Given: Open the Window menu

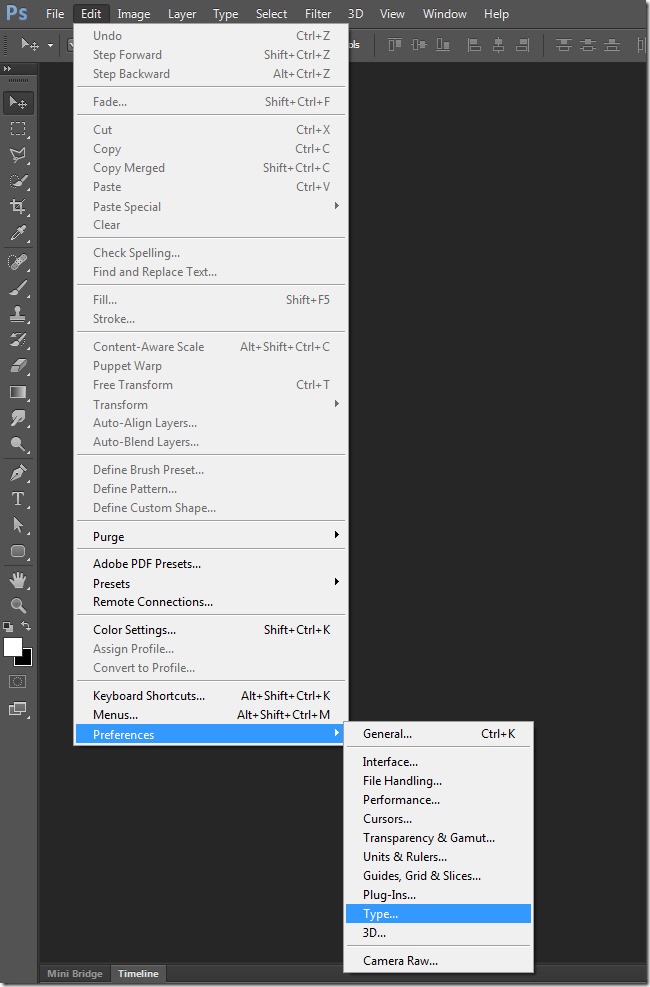Looking at the screenshot, I should pos(444,13).
